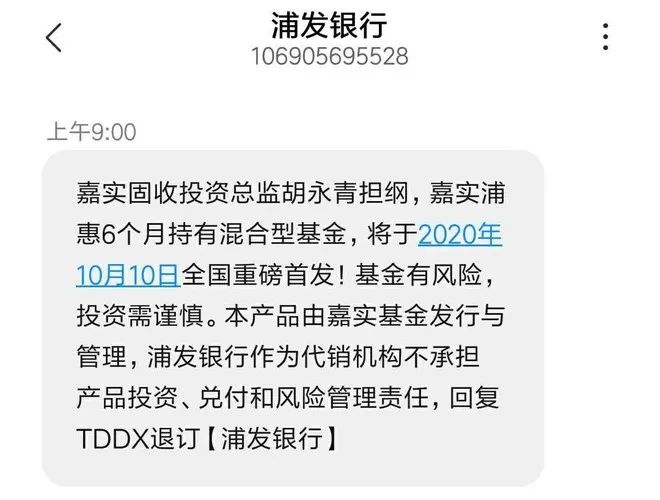Open the 10月10日 underlined date link

(x=128, y=275)
